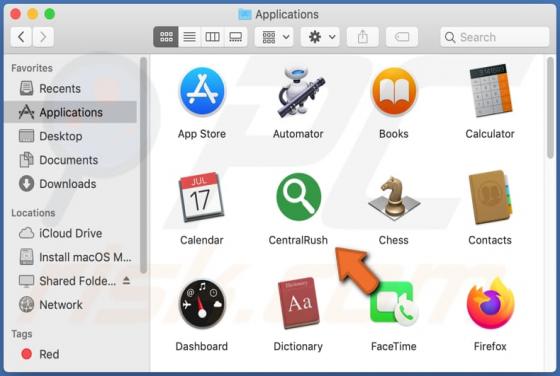The width and height of the screenshot is (560, 376).
Task: Click the Applications folder icon in title bar
Action: coord(245,14)
